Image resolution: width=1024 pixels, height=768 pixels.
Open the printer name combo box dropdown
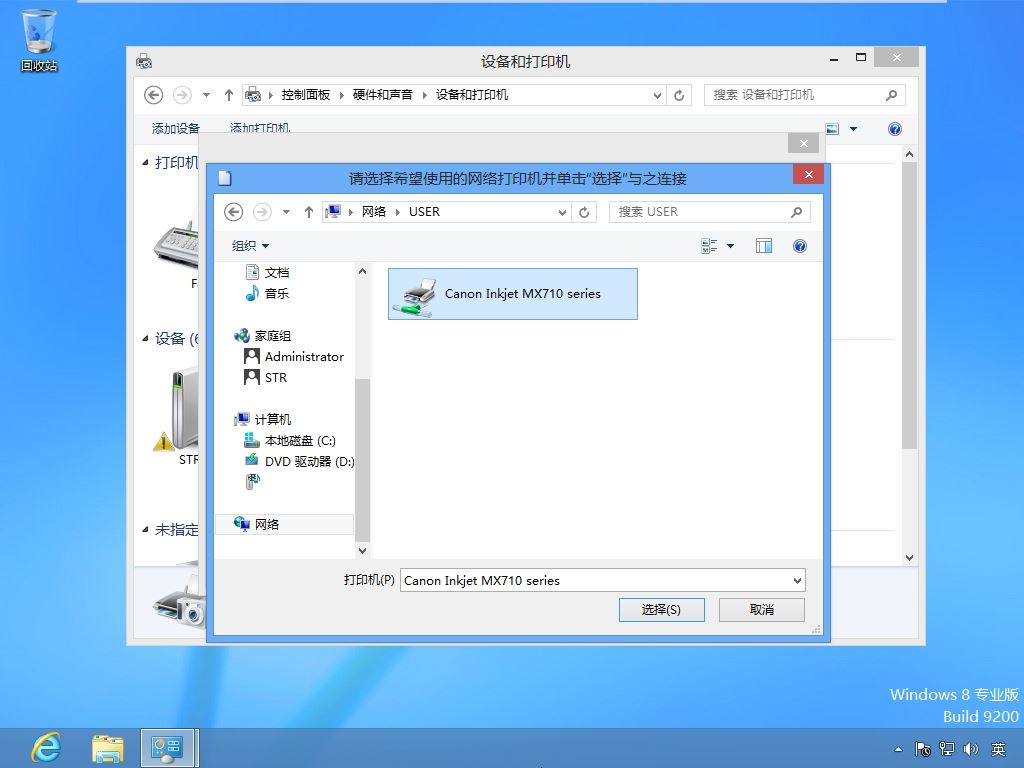coord(797,581)
